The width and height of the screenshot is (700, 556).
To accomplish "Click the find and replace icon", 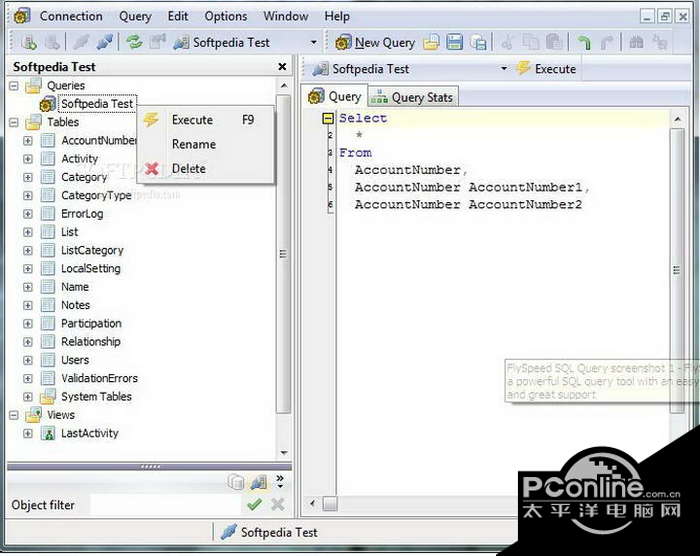I will (x=660, y=43).
